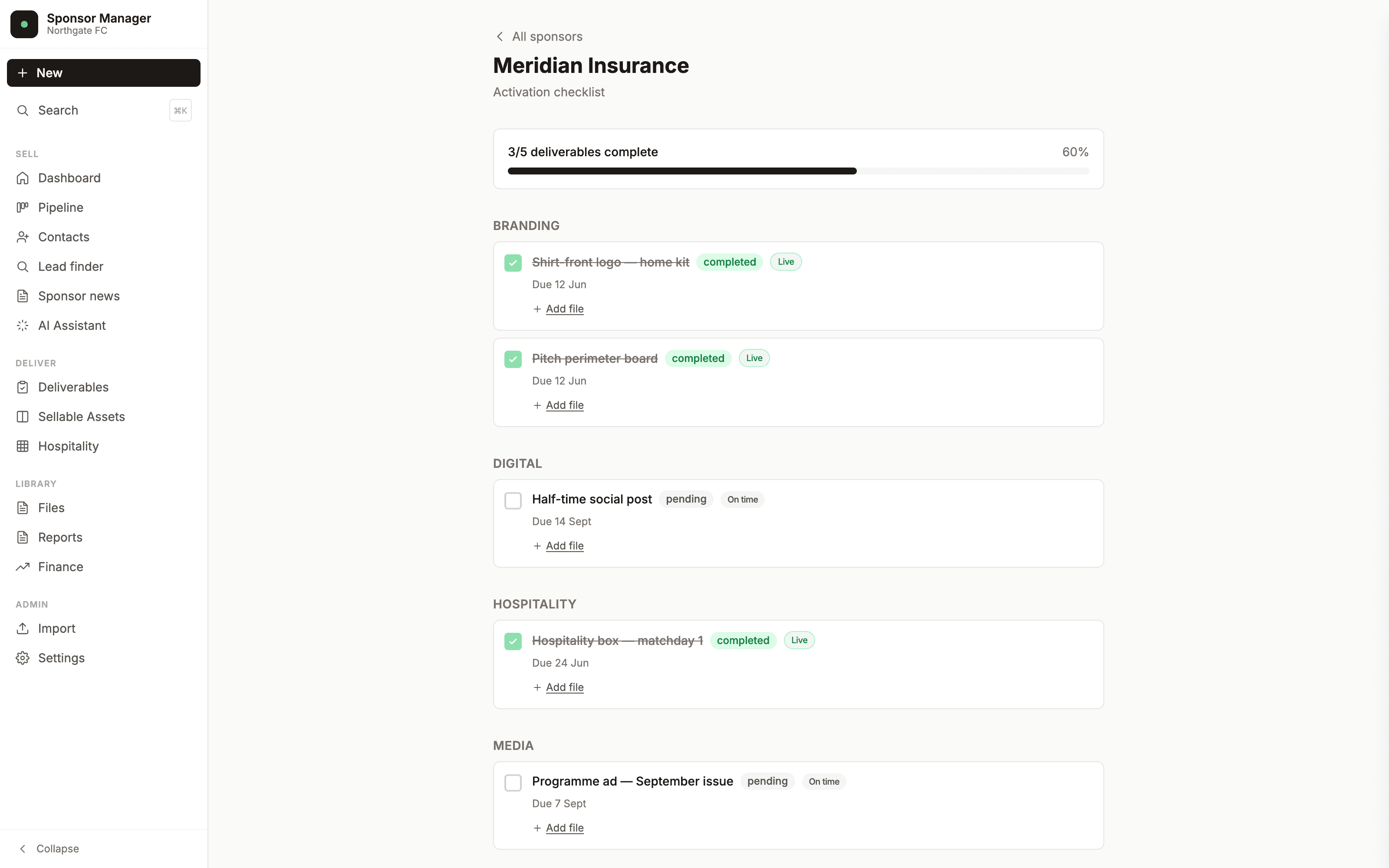Open Hospitality in sidebar
This screenshot has height=868, width=1389.
104,446
